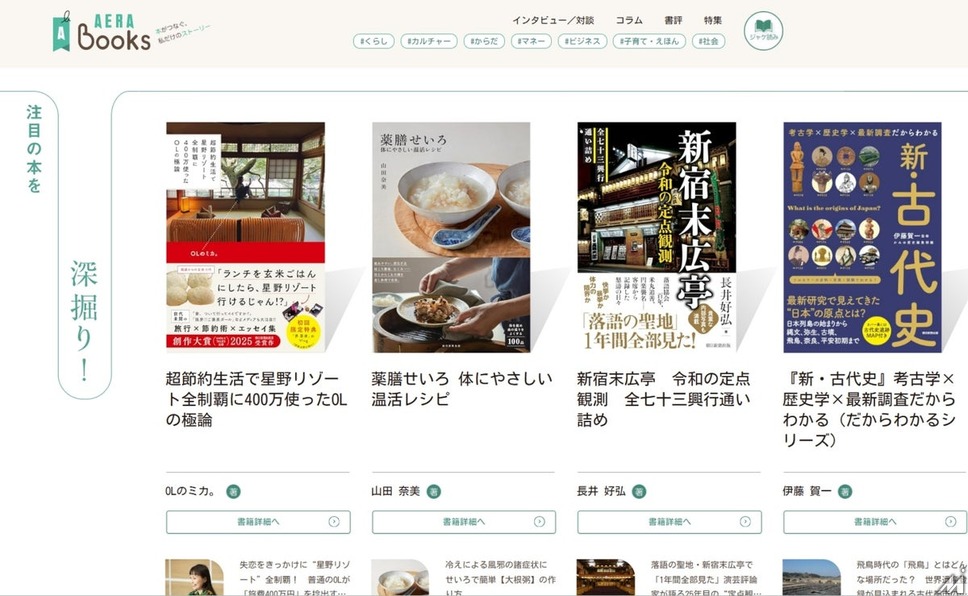Click the ジャケ読み book icon button
This screenshot has height=596, width=968.
tap(763, 30)
